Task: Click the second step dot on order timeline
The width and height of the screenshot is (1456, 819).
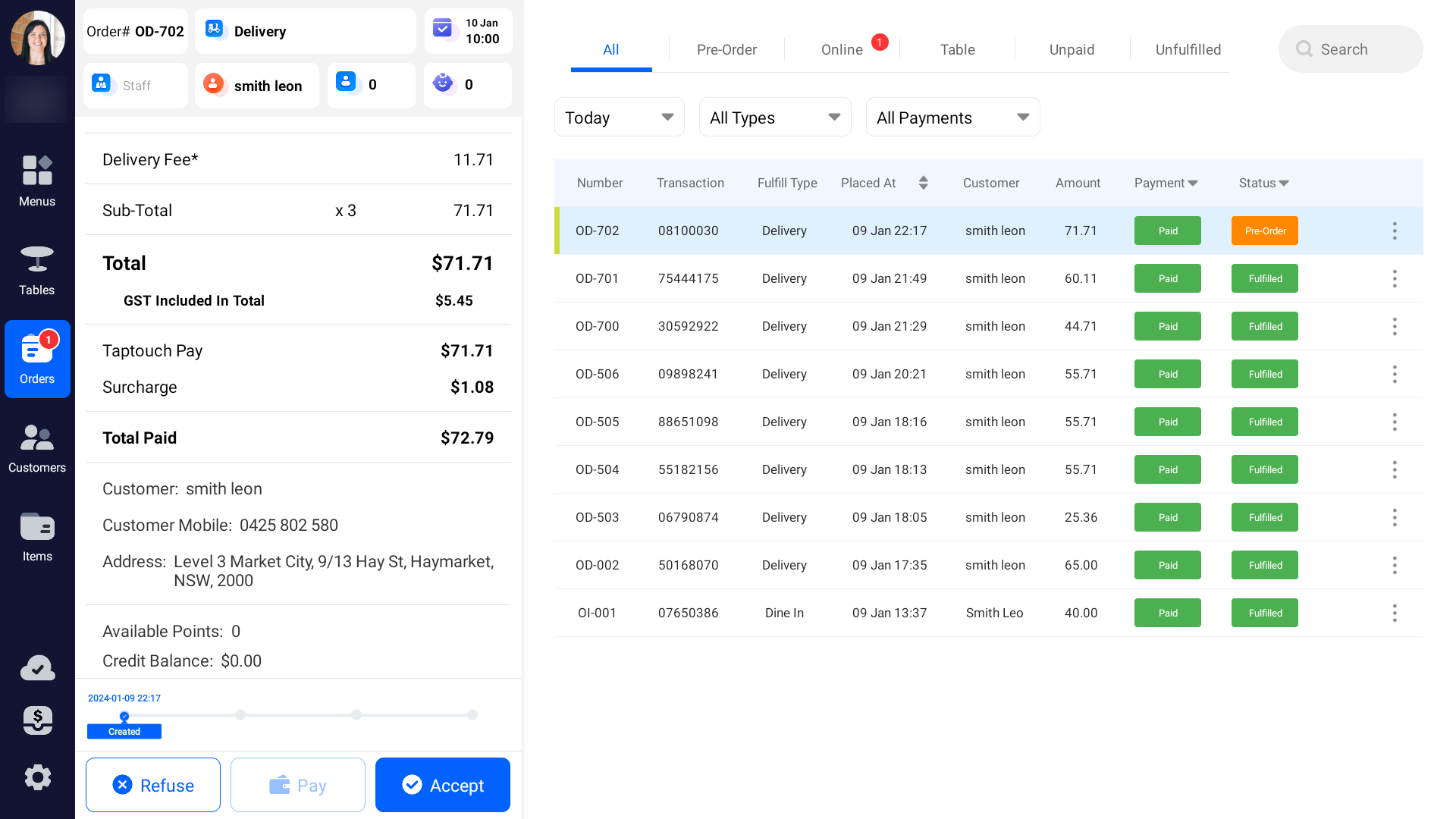Action: [x=240, y=714]
